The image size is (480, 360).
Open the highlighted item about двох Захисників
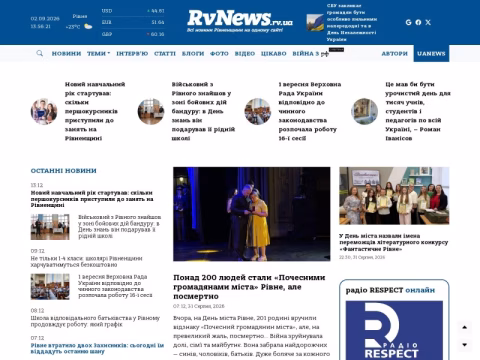97,348
